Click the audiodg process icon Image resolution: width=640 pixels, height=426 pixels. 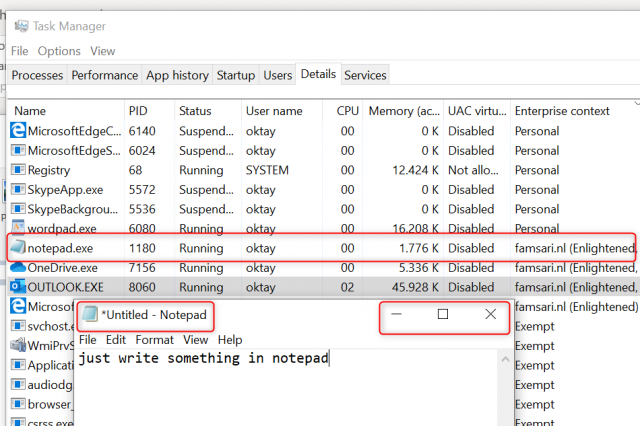click(18, 384)
